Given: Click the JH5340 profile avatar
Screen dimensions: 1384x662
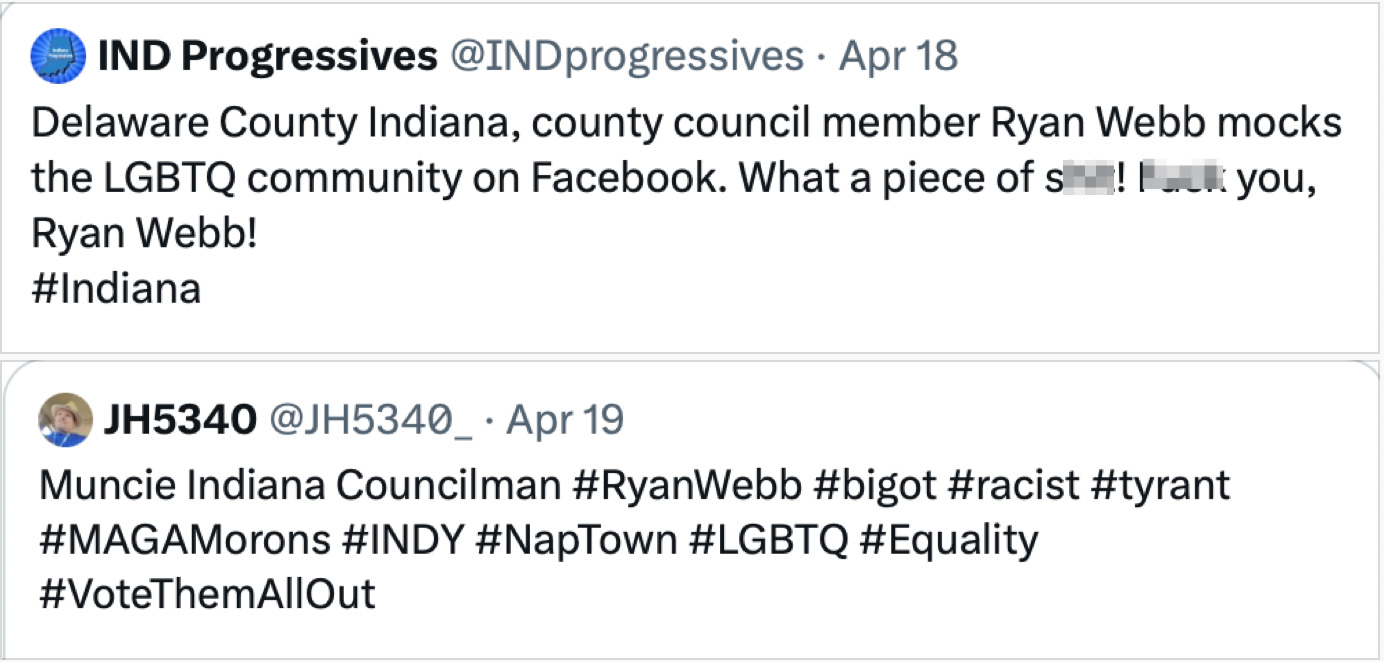Looking at the screenshot, I should [x=65, y=419].
